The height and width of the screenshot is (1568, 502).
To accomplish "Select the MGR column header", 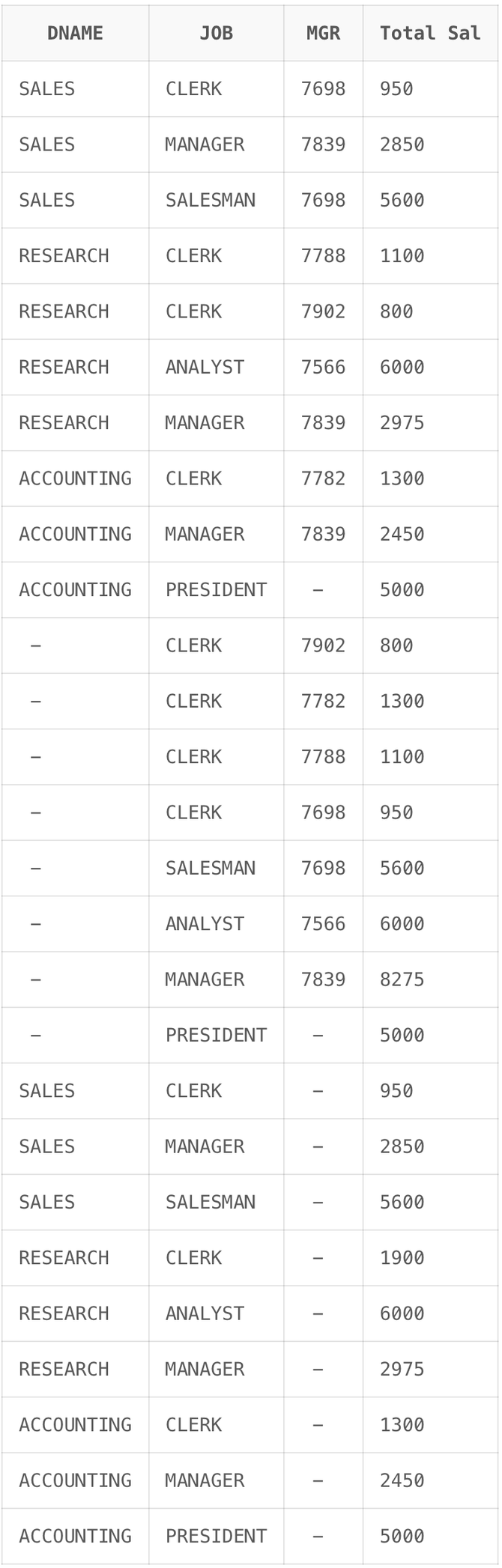I will click(x=323, y=33).
